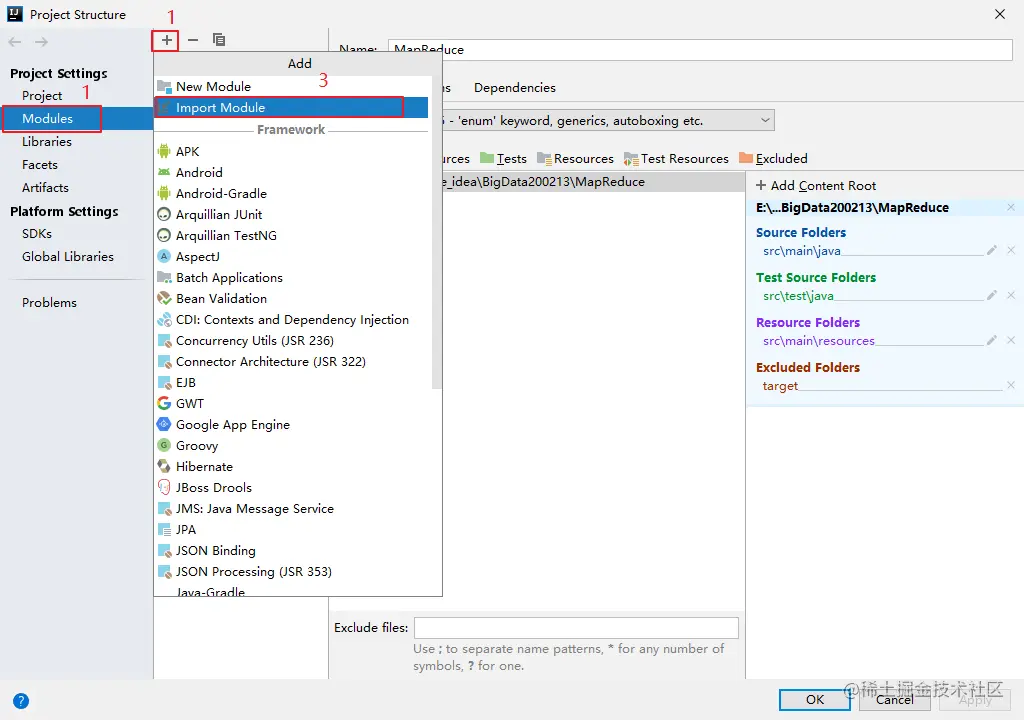
Task: Remove the MapReduce content root
Action: pos(1011,208)
